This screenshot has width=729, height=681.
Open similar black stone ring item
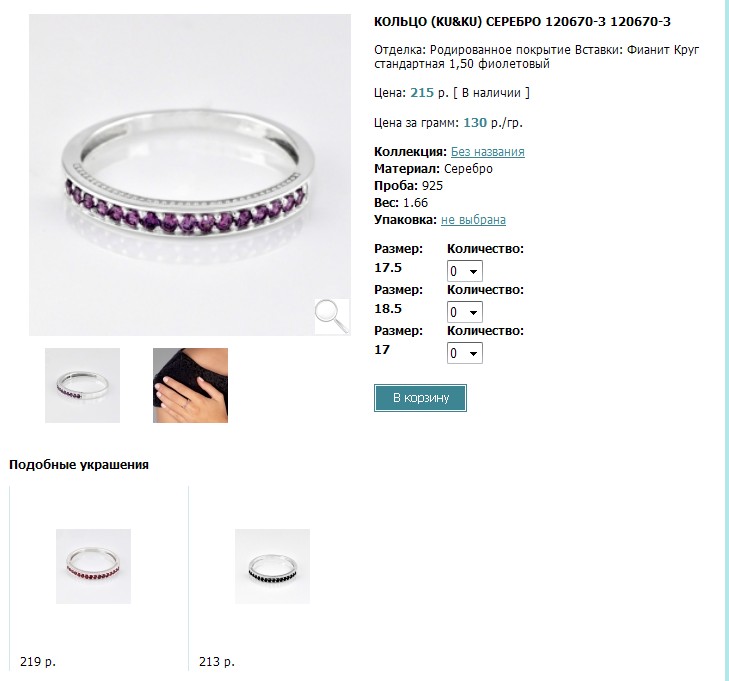(x=272, y=566)
